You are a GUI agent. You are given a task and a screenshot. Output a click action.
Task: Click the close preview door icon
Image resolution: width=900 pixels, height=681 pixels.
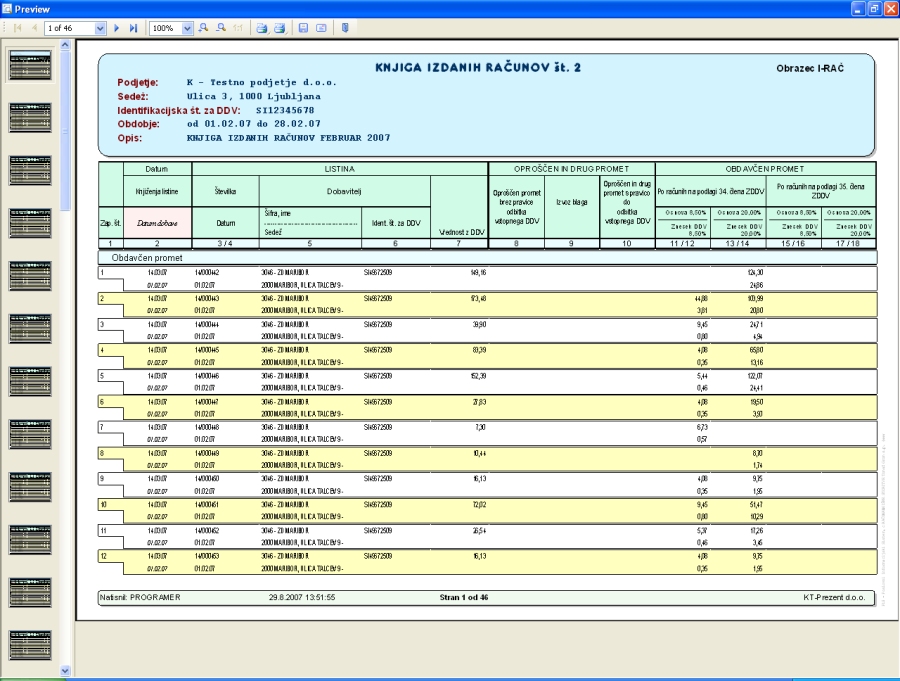[345, 28]
